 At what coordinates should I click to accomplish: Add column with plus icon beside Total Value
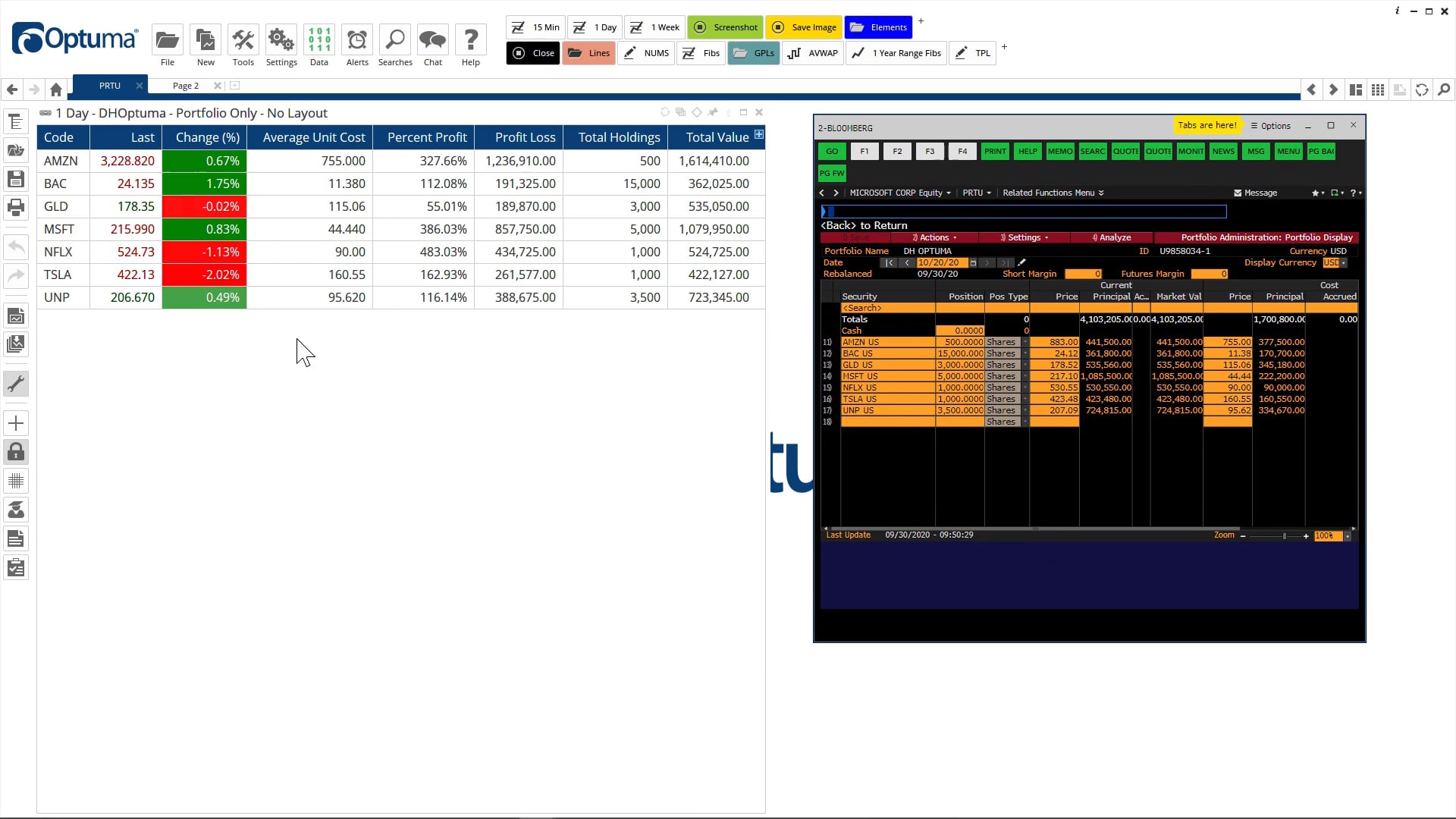759,134
